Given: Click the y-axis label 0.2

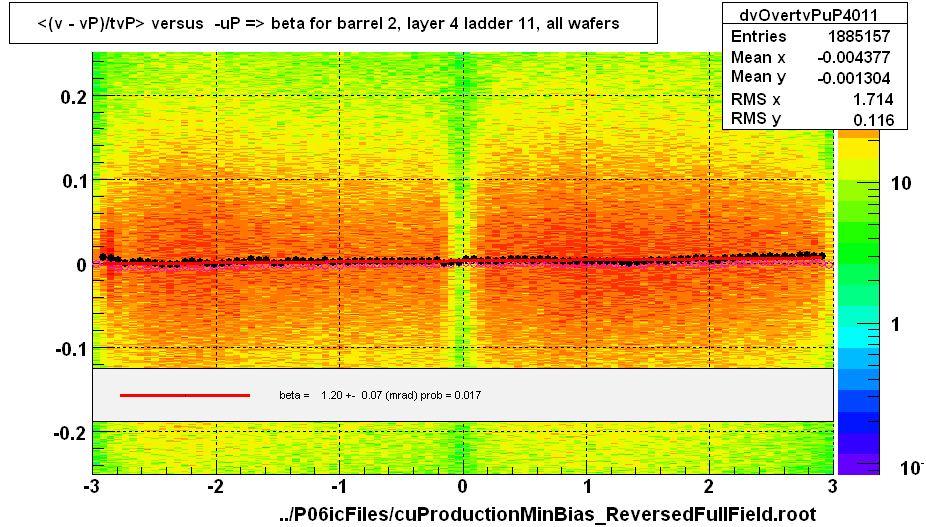Looking at the screenshot, I should [x=74, y=97].
